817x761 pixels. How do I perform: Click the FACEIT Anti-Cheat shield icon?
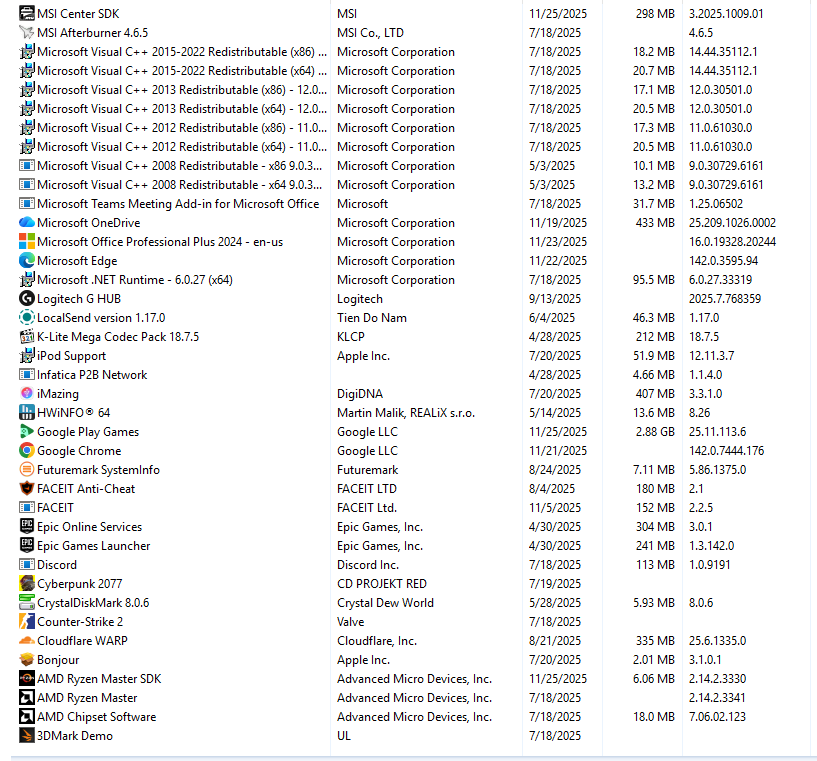[x=27, y=489]
